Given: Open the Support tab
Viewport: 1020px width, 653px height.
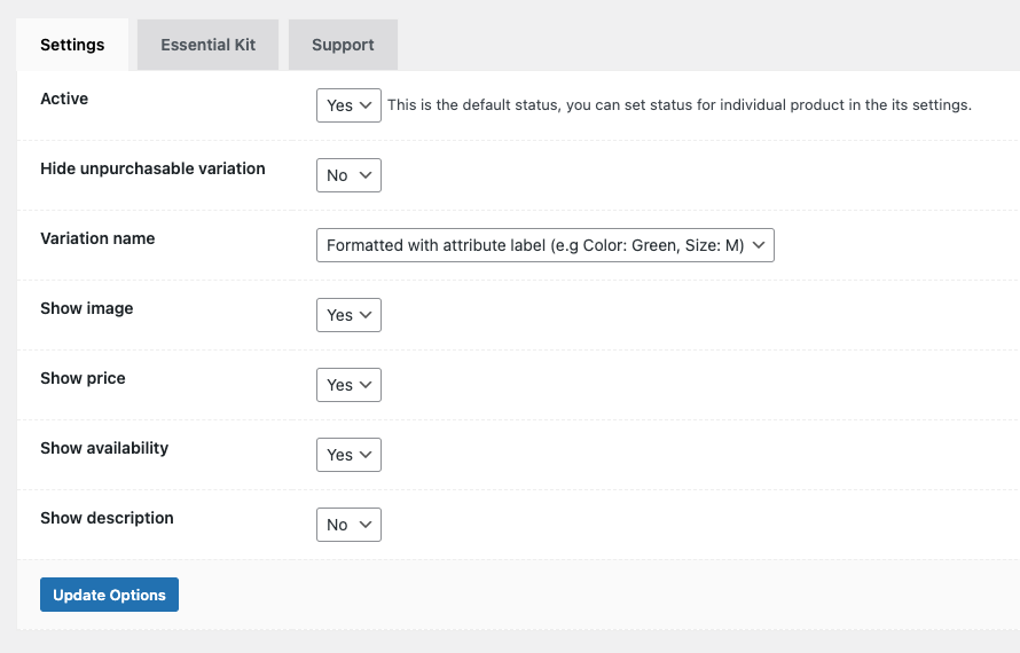Looking at the screenshot, I should click(342, 44).
